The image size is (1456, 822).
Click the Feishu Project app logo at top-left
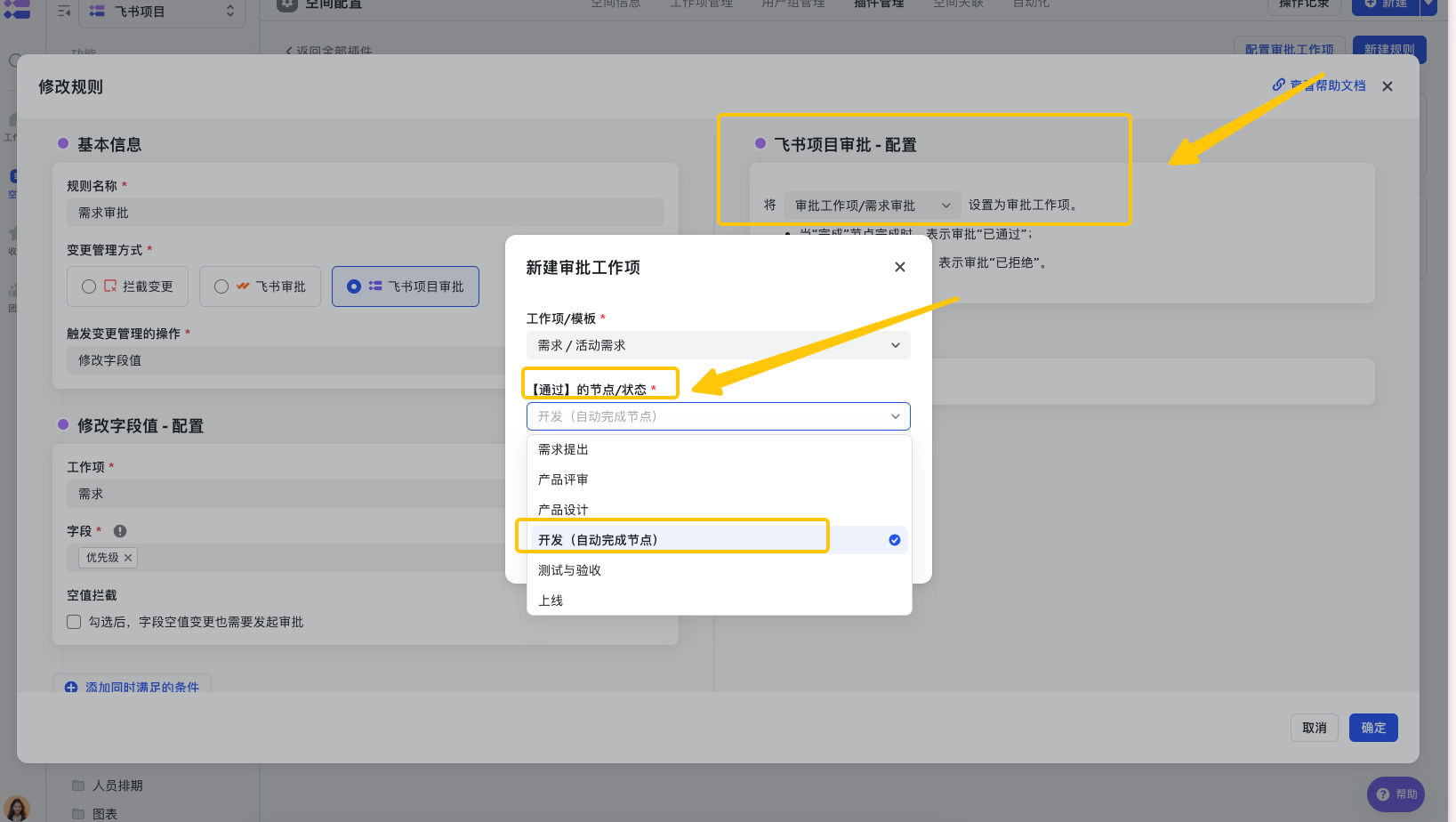17,9
